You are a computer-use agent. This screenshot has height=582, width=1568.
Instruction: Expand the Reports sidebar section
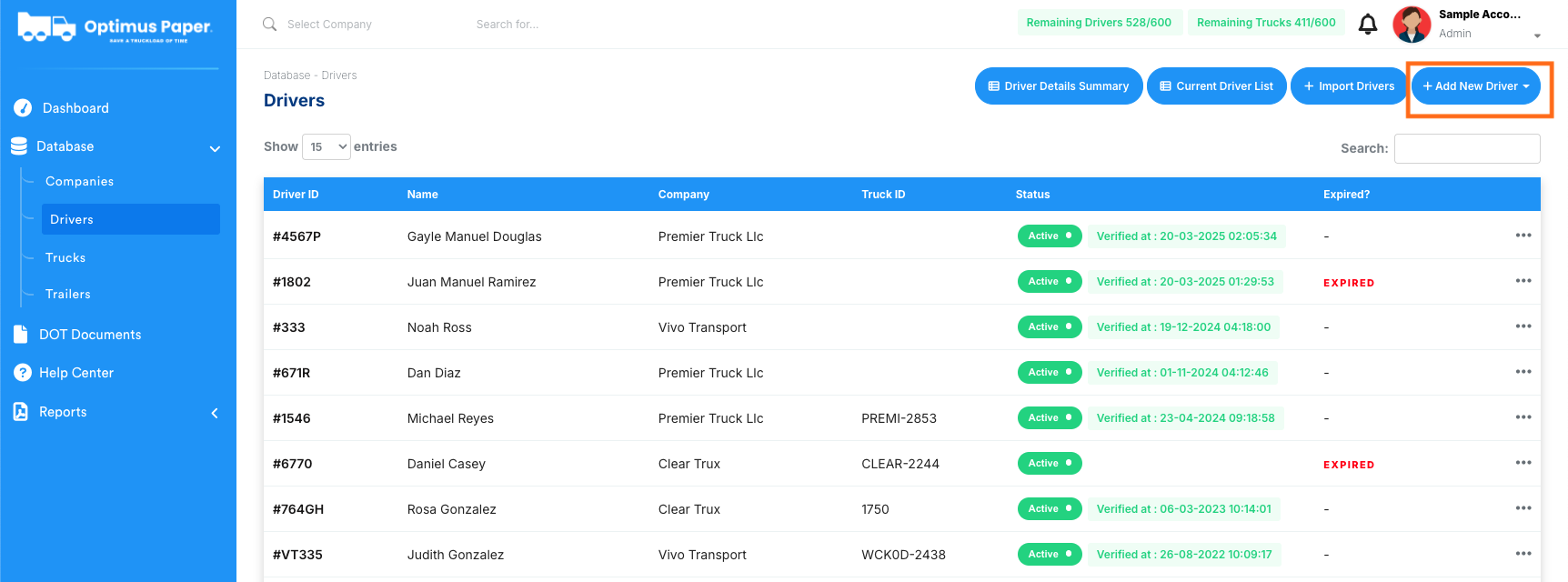tap(215, 413)
